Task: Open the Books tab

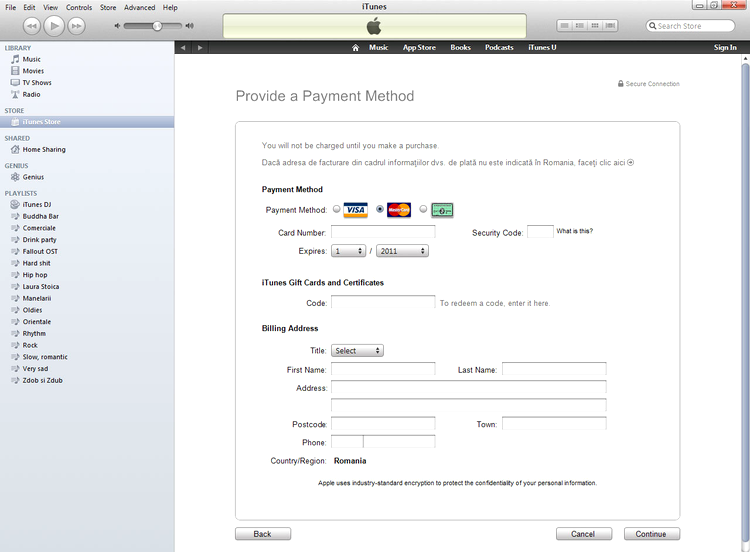Action: (x=460, y=47)
